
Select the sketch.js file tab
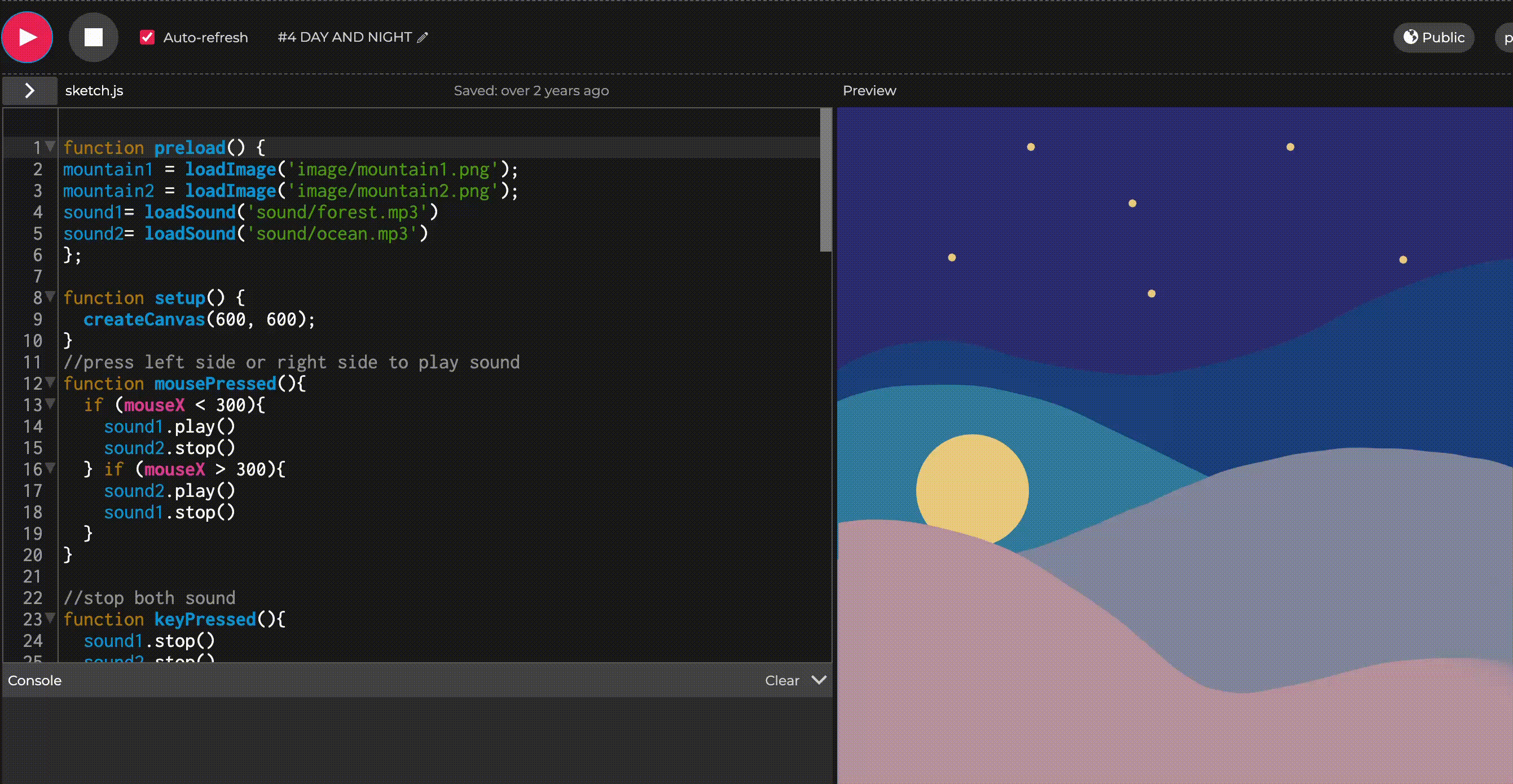(x=94, y=90)
